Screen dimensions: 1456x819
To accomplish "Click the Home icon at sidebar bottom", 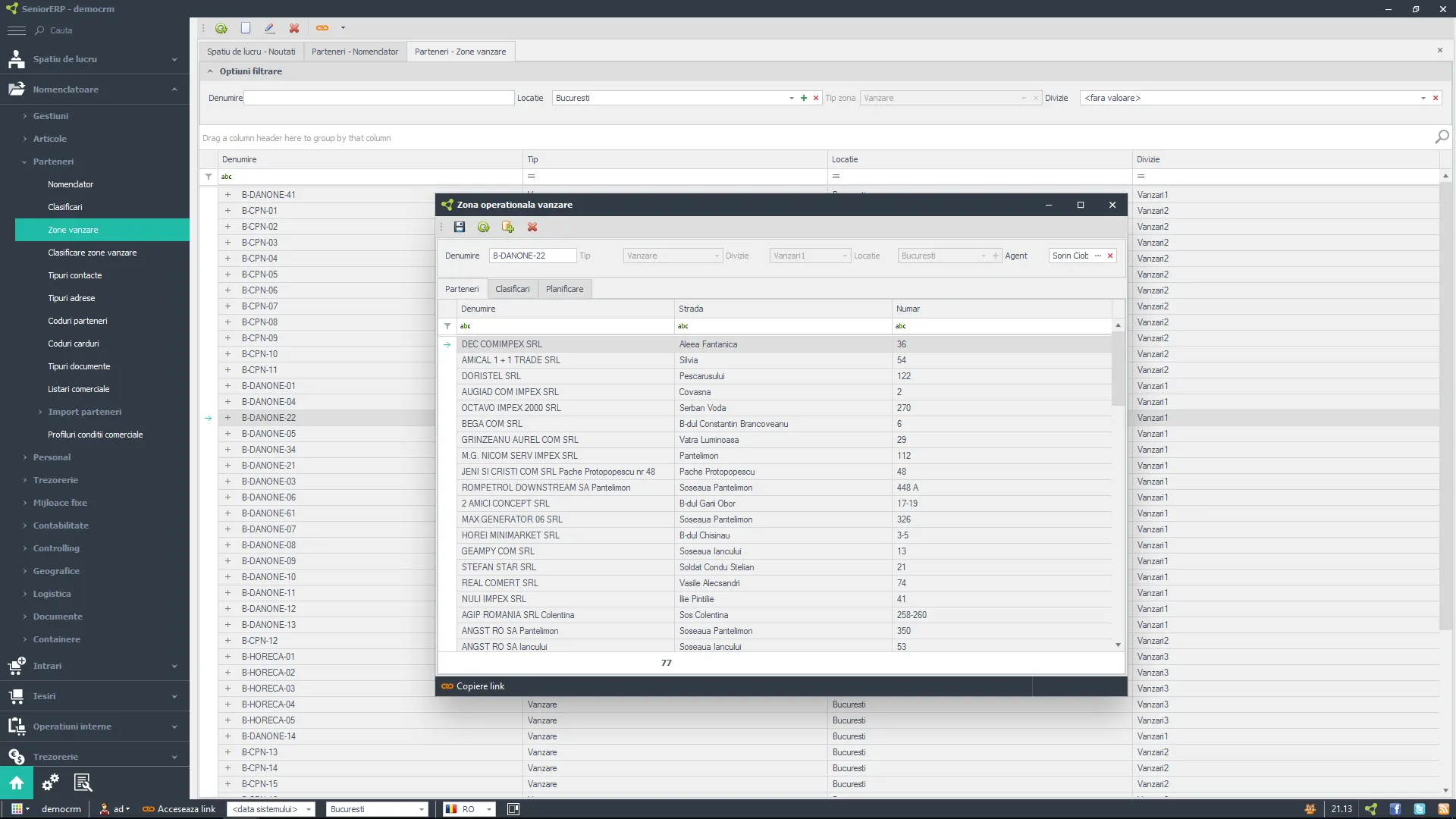I will 17,783.
